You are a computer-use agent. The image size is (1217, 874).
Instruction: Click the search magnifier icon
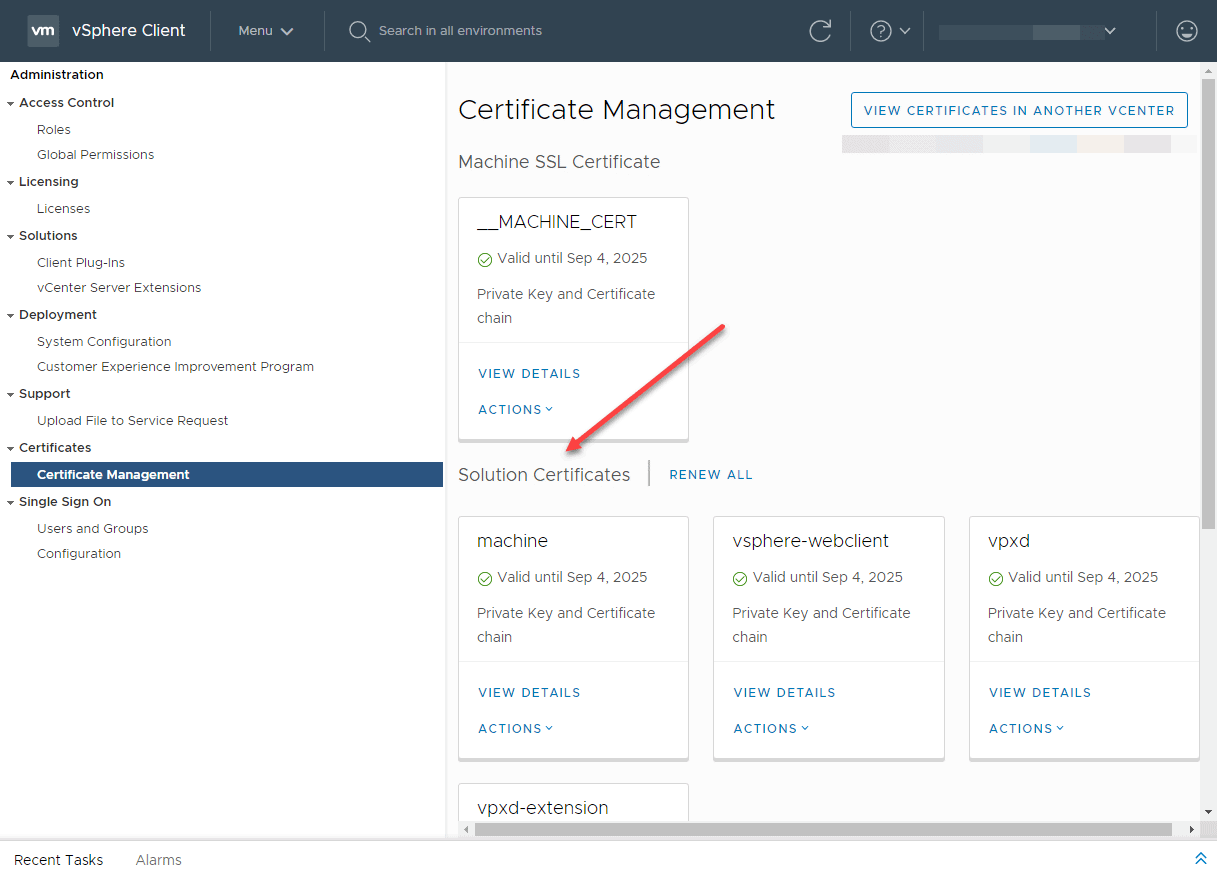pyautogui.click(x=359, y=31)
